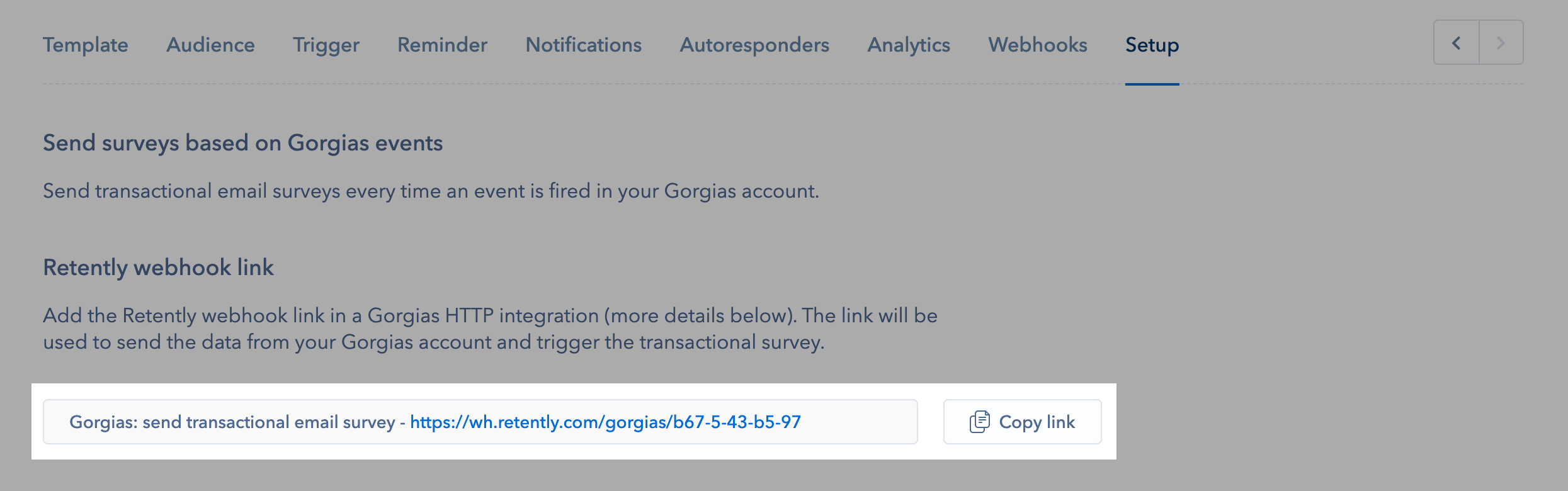Click the clipboard icon beside Copy link
The height and width of the screenshot is (491, 1568).
coord(980,422)
